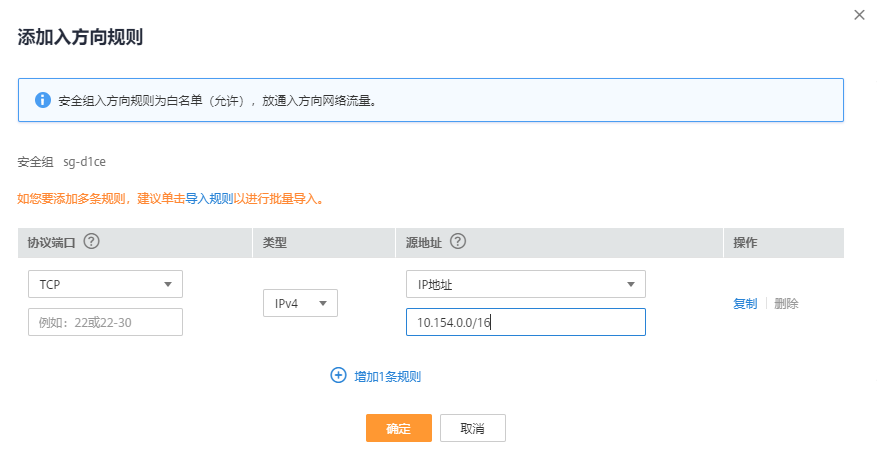Image resolution: width=877 pixels, height=457 pixels.
Task: Click the 类型 column header
Action: (x=275, y=243)
